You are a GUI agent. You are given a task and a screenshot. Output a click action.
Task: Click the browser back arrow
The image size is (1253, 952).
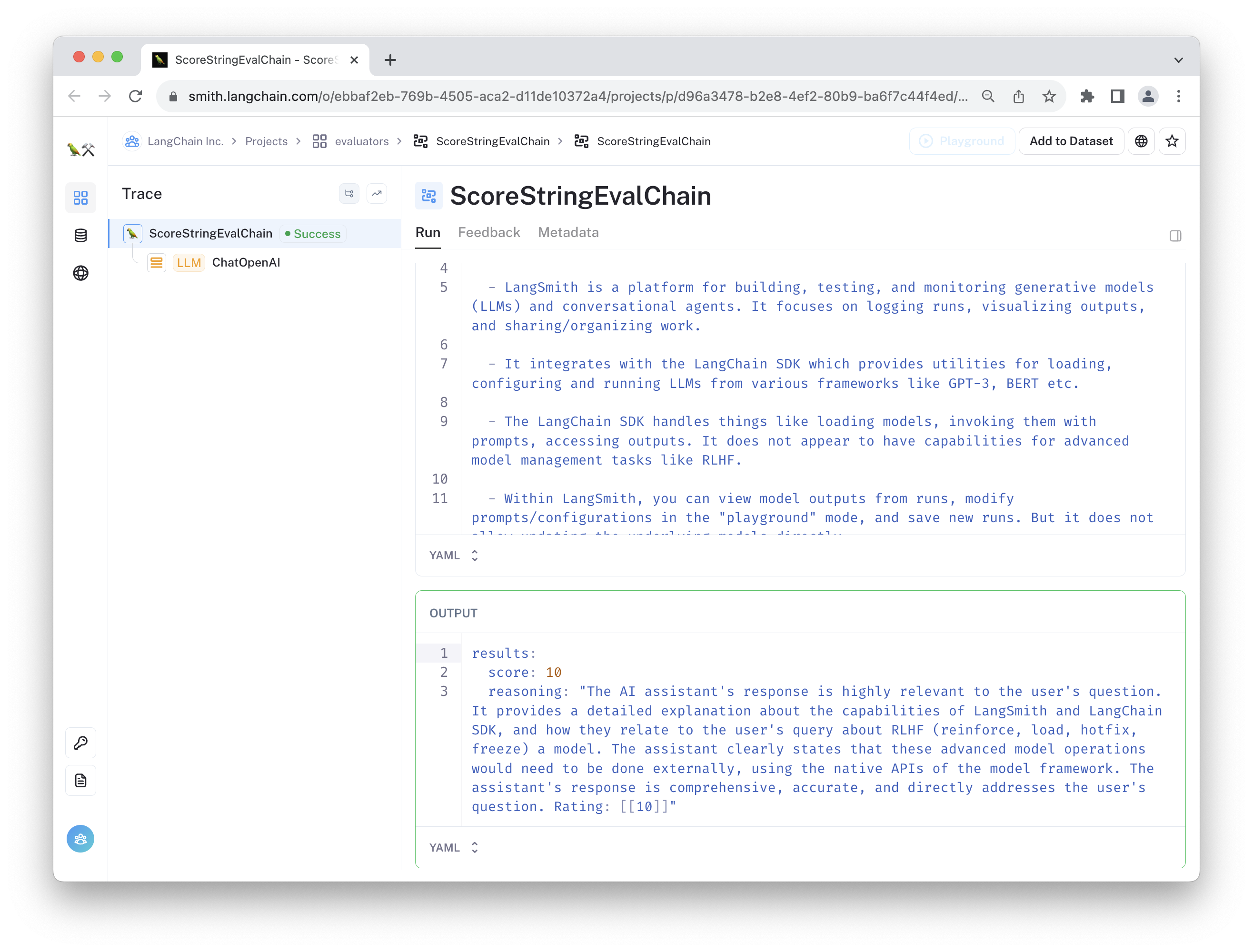point(74,96)
